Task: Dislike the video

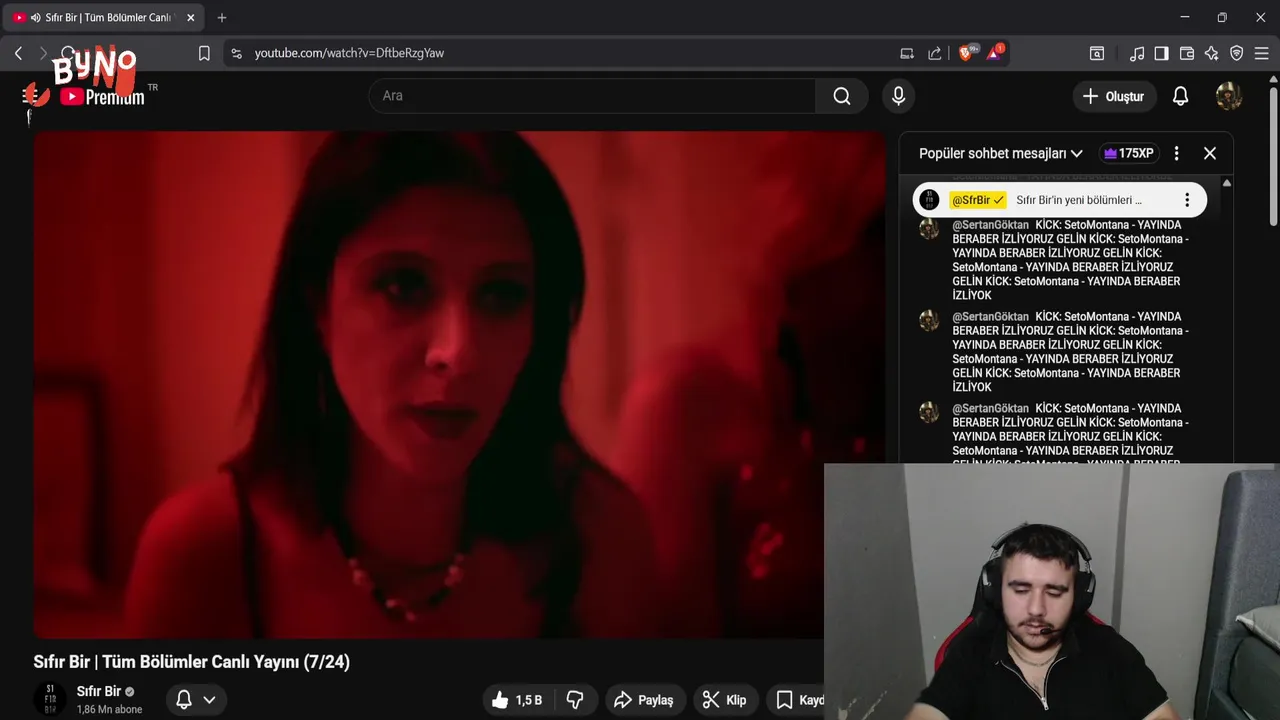Action: (575, 700)
